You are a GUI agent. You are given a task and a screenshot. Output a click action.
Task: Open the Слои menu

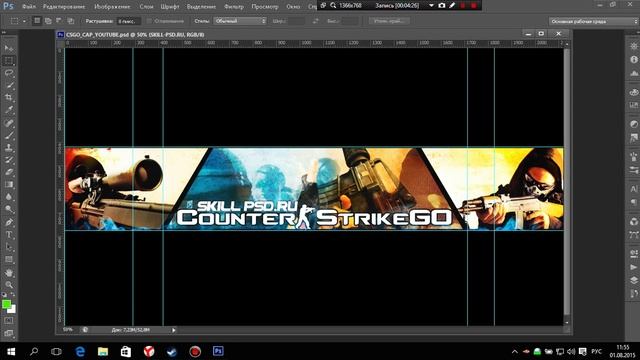coord(146,7)
